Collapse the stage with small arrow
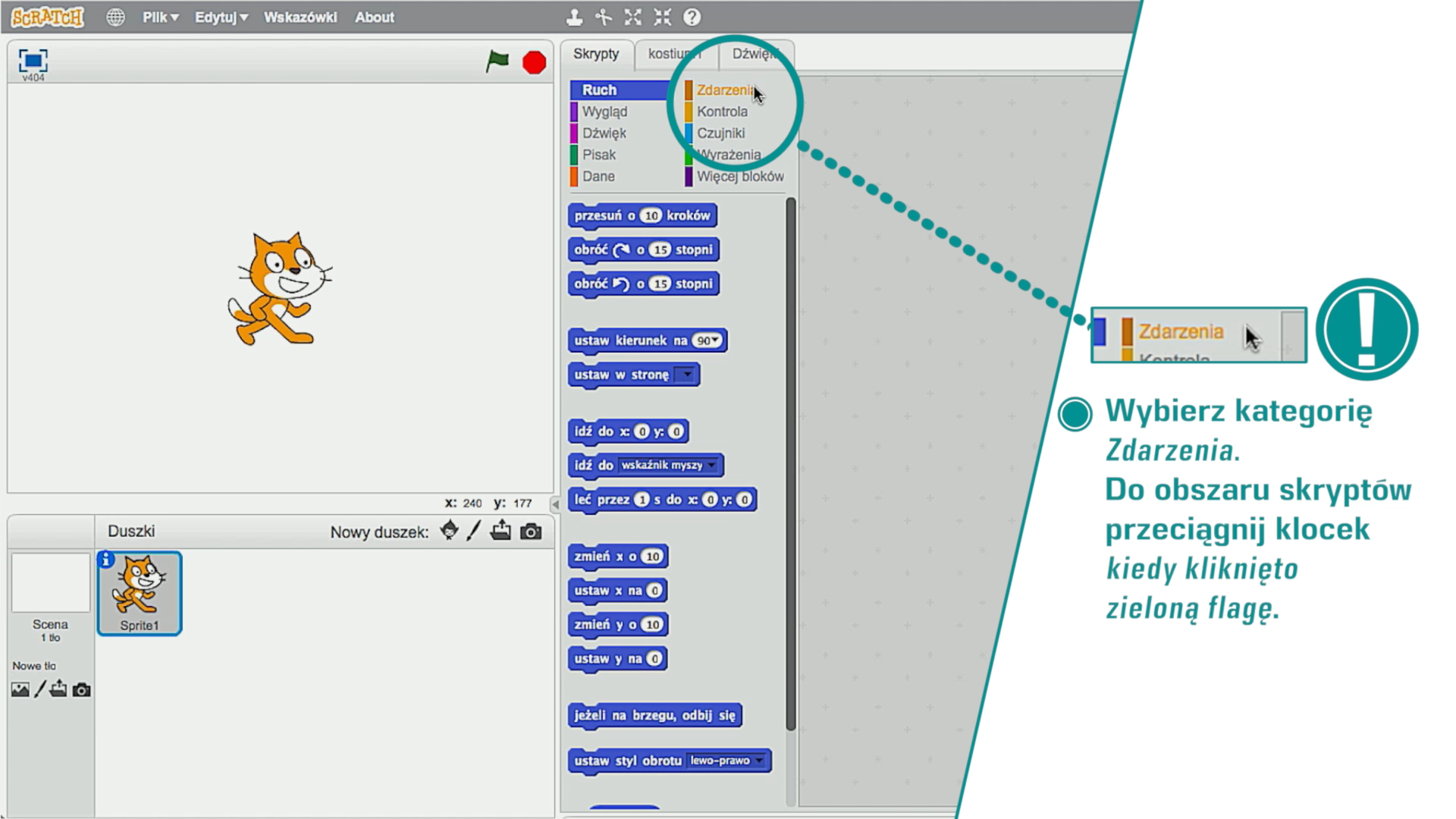1456x819 pixels. [555, 504]
